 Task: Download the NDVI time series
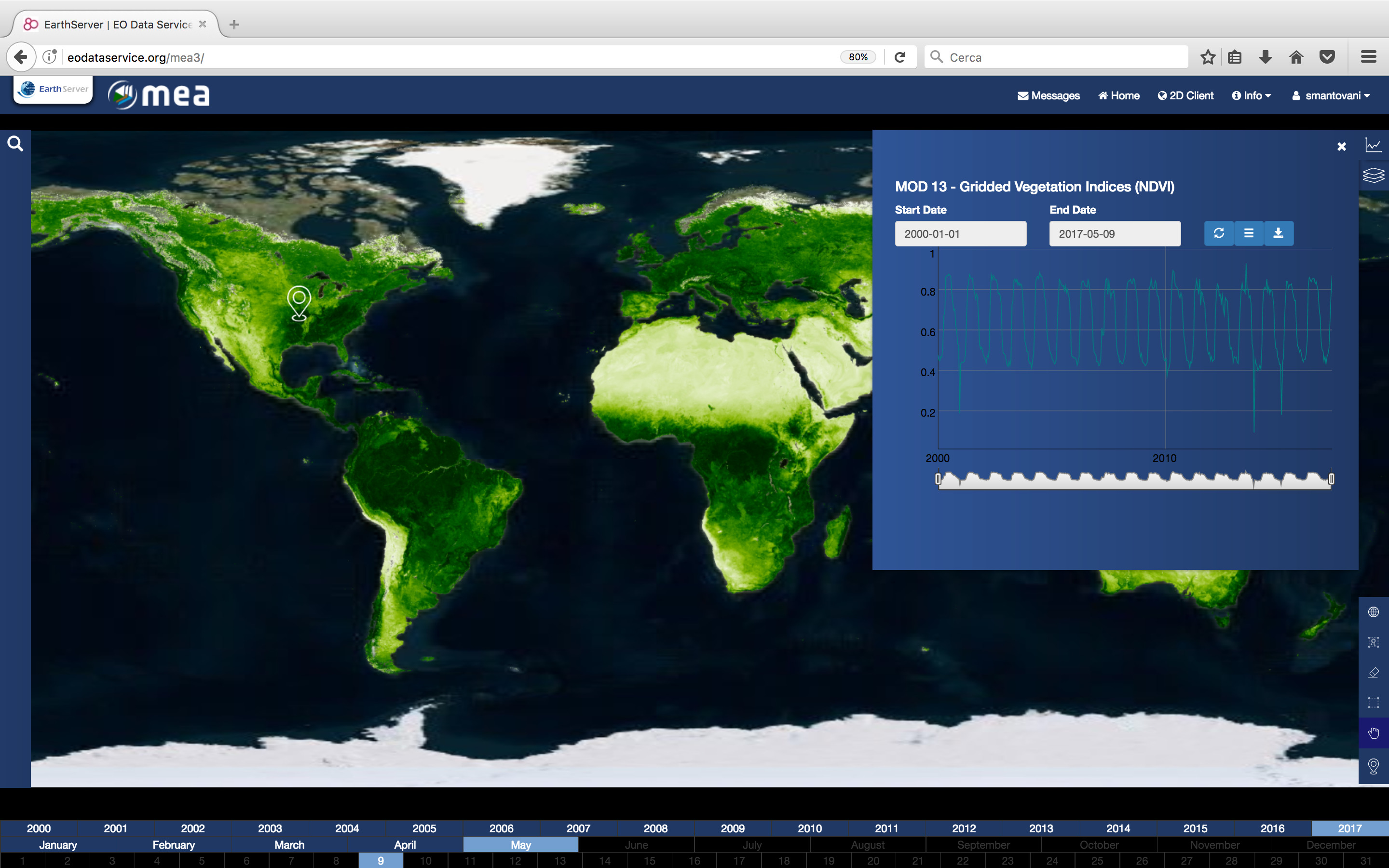[1278, 233]
